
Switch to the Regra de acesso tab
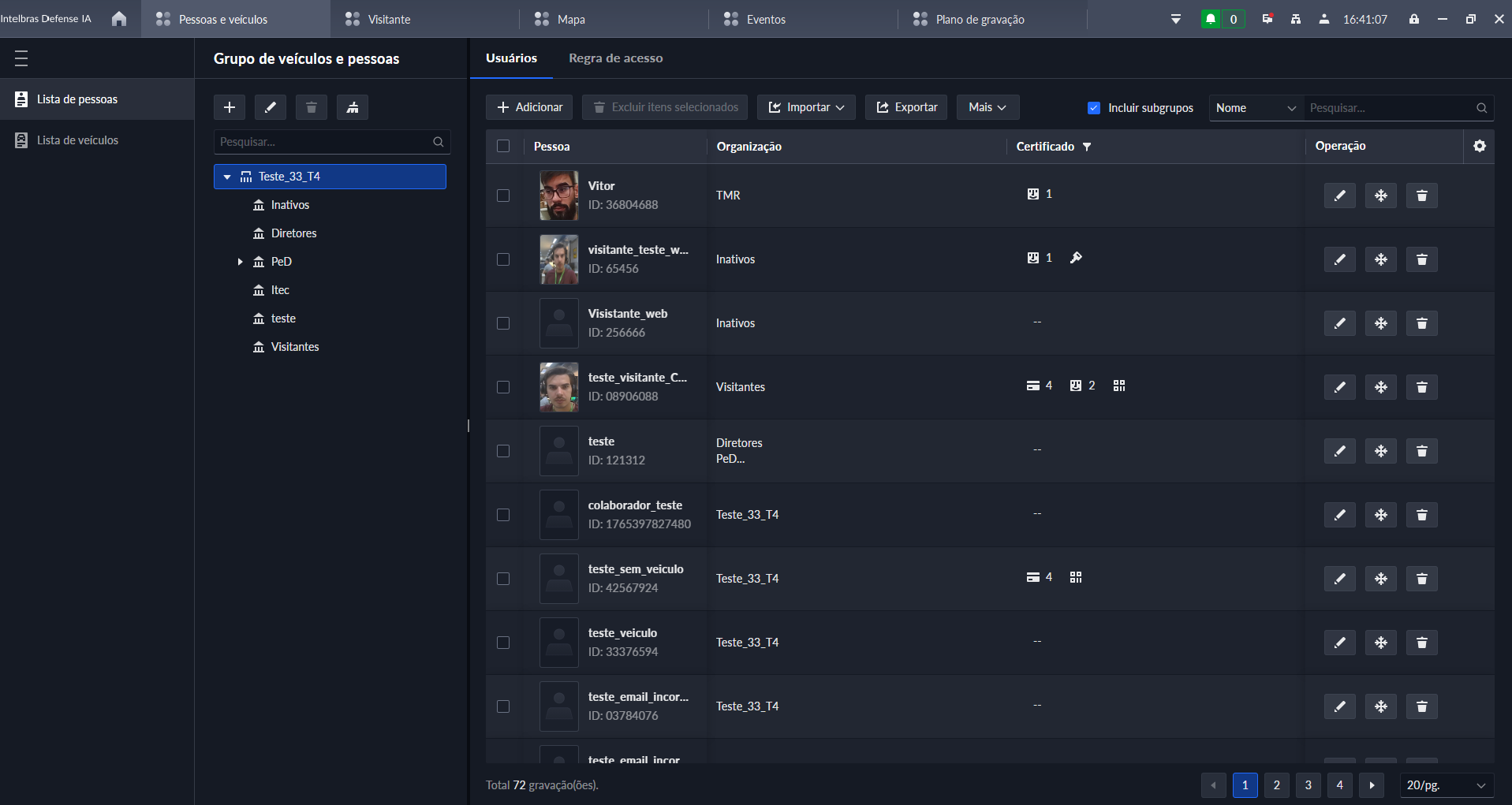615,58
